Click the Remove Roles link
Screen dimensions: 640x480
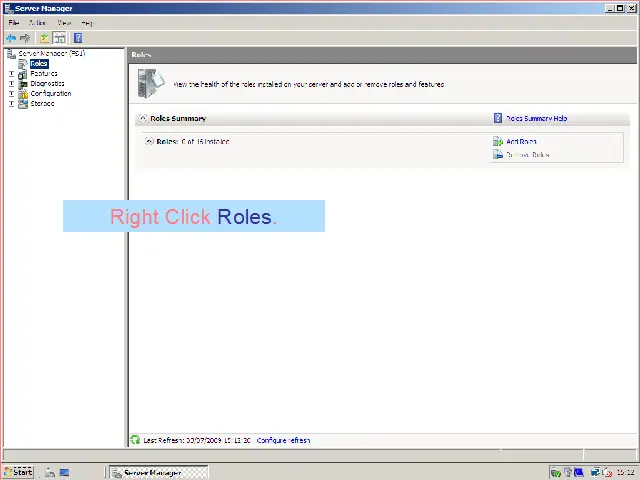click(x=528, y=155)
